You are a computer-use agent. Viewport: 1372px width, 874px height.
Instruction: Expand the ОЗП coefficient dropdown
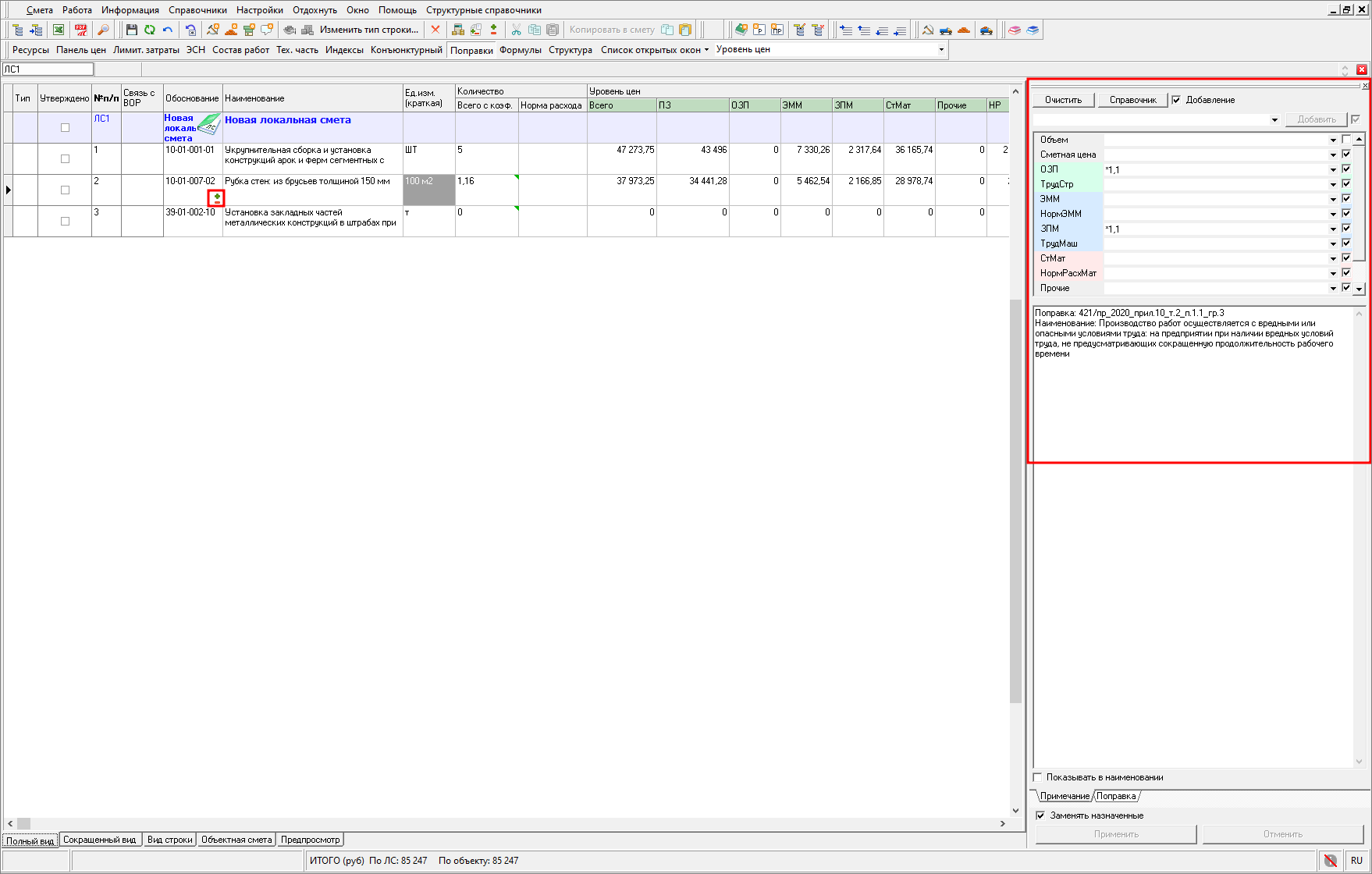(1333, 169)
